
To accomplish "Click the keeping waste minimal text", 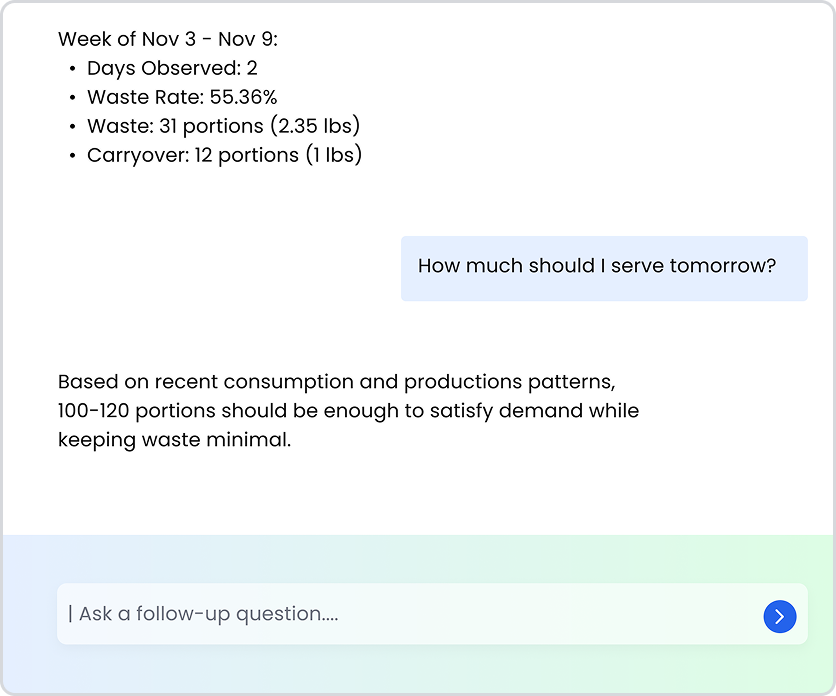I will (174, 440).
